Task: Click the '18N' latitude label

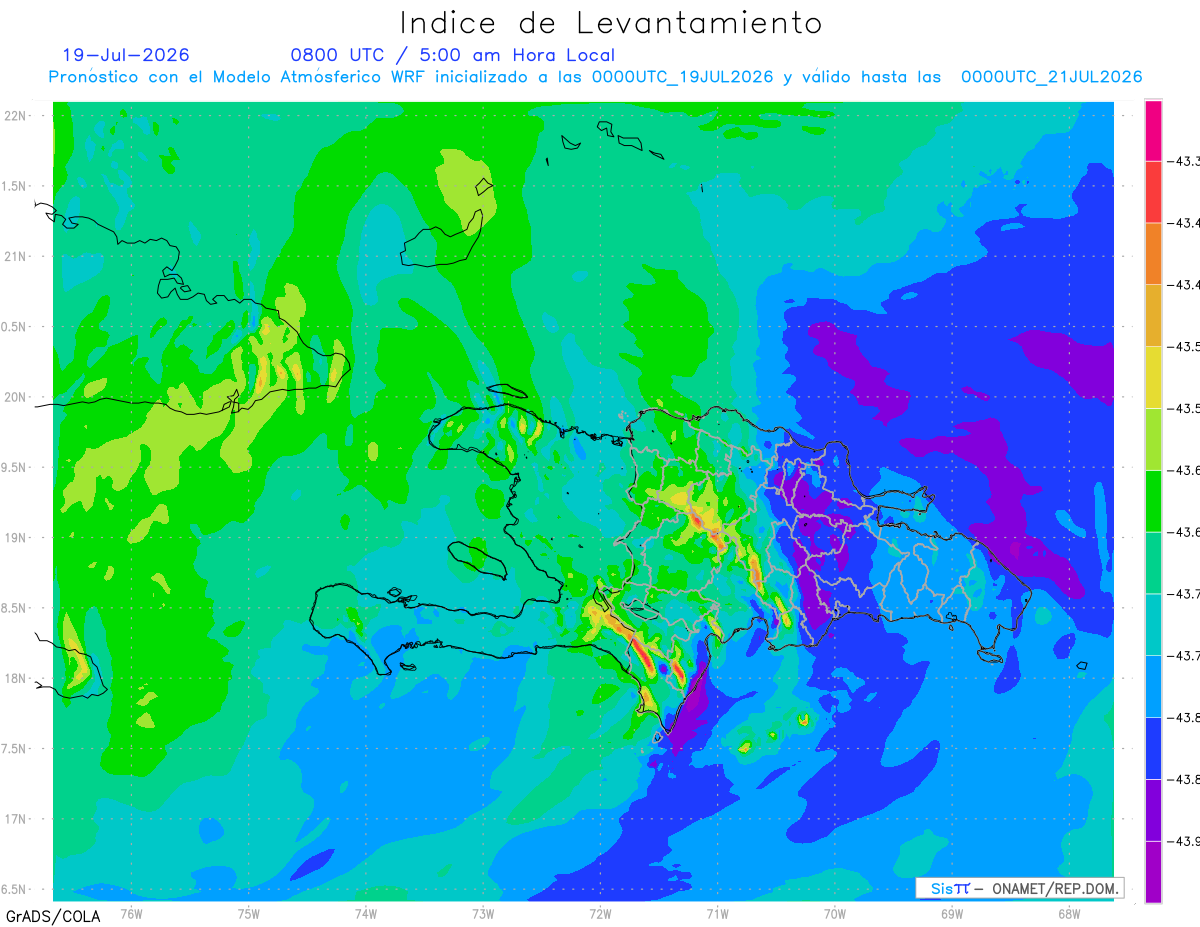Action: point(17,679)
